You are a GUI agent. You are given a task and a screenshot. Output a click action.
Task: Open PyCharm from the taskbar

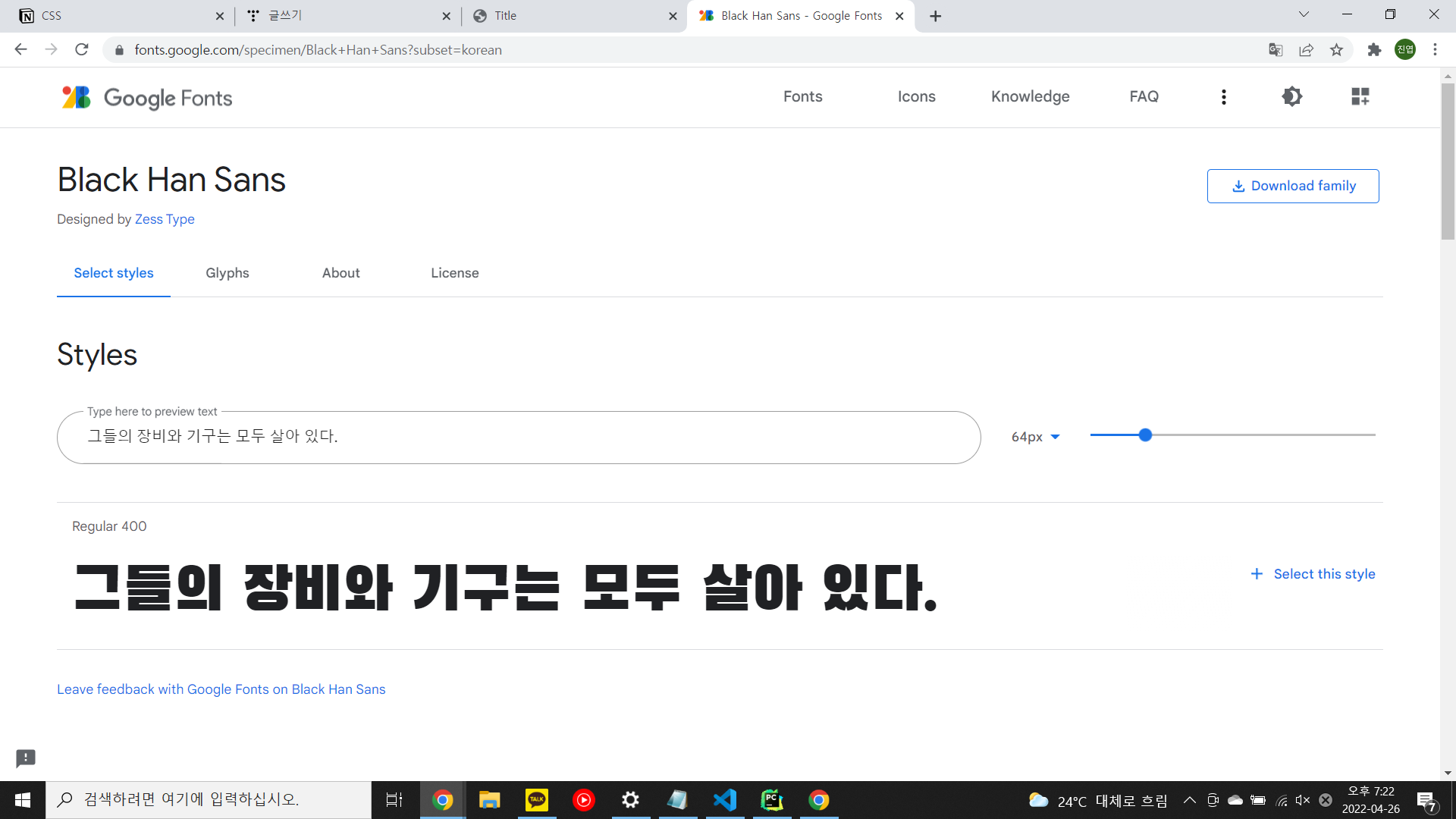click(772, 800)
